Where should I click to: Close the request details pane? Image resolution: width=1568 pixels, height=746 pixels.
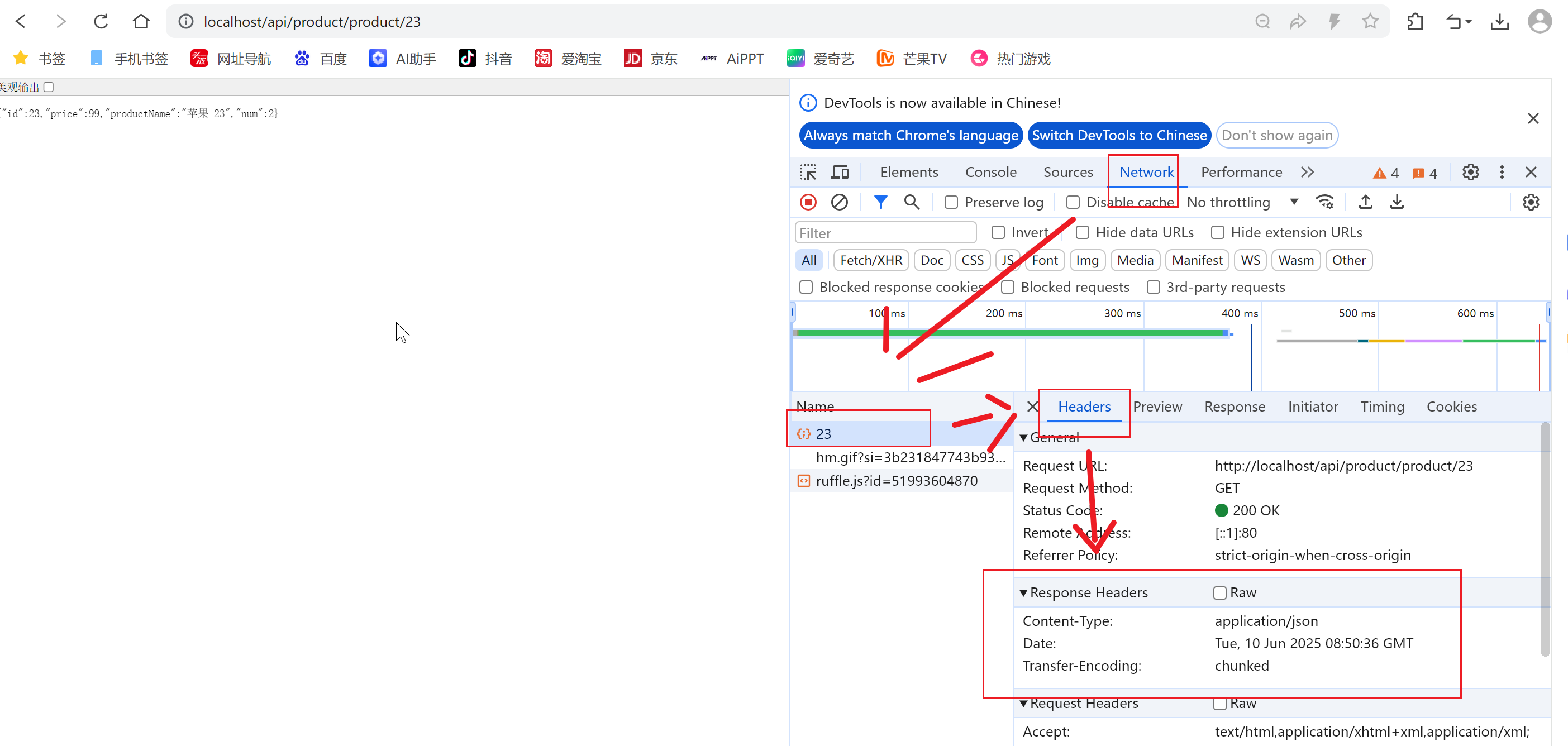click(1032, 407)
